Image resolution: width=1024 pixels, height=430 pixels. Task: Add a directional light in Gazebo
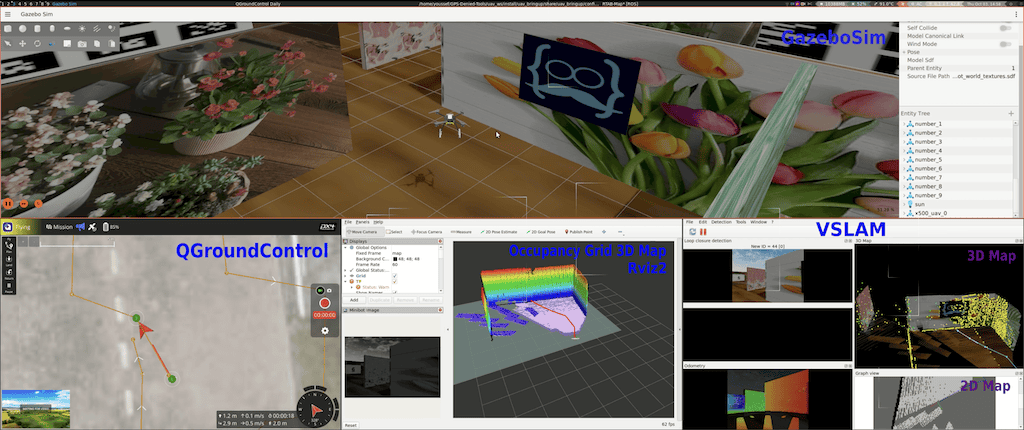[x=97, y=29]
